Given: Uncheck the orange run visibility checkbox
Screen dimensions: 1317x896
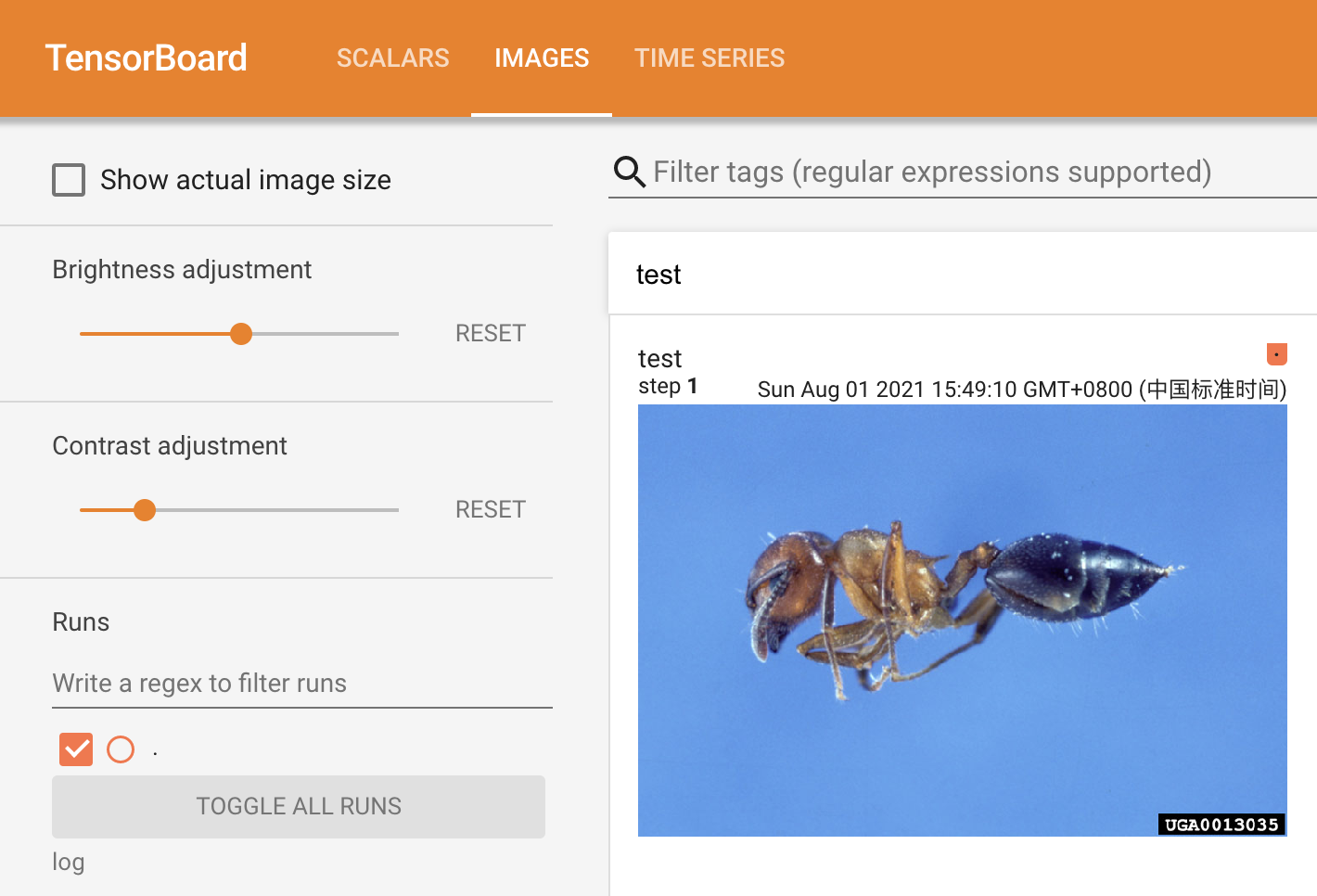Looking at the screenshot, I should point(76,749).
